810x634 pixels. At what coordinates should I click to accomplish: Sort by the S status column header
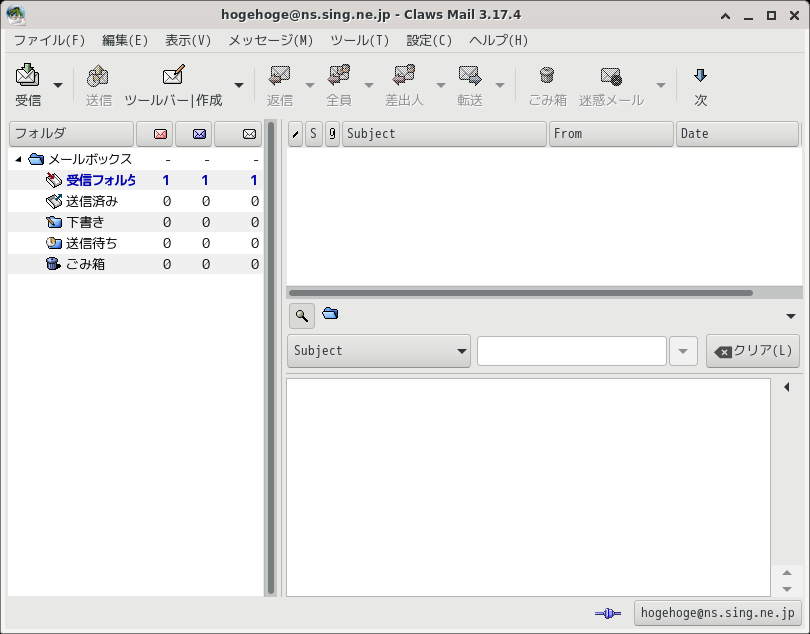(x=314, y=134)
